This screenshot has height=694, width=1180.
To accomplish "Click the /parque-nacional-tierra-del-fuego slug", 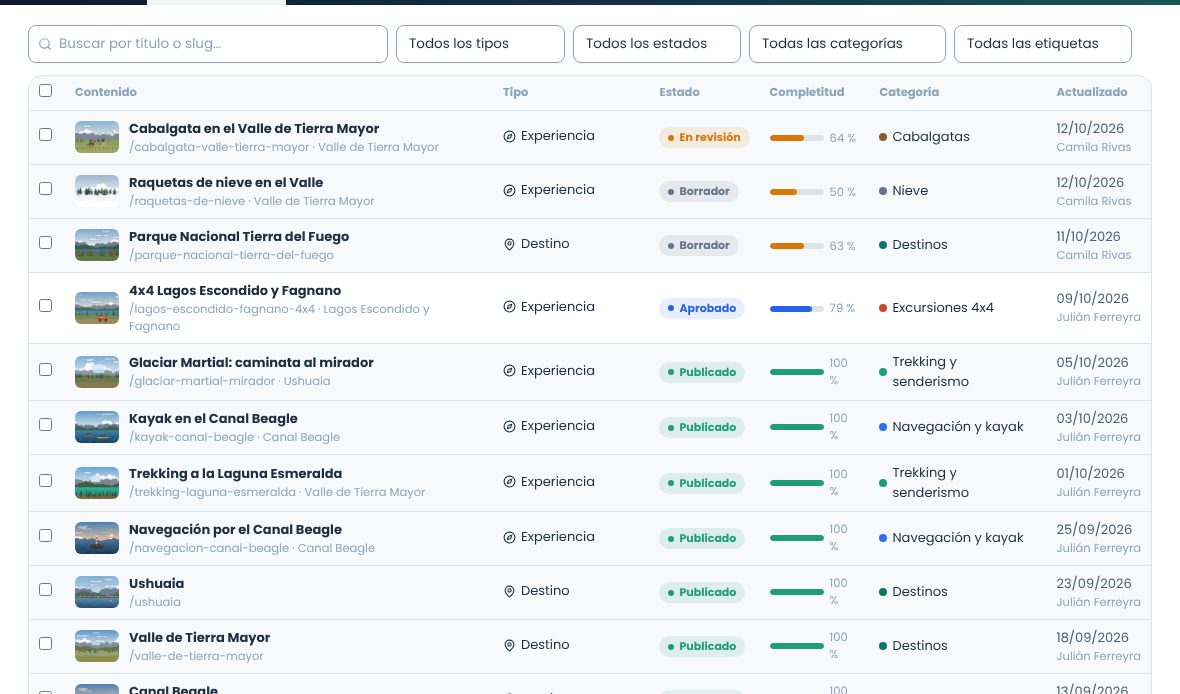I will 231,255.
